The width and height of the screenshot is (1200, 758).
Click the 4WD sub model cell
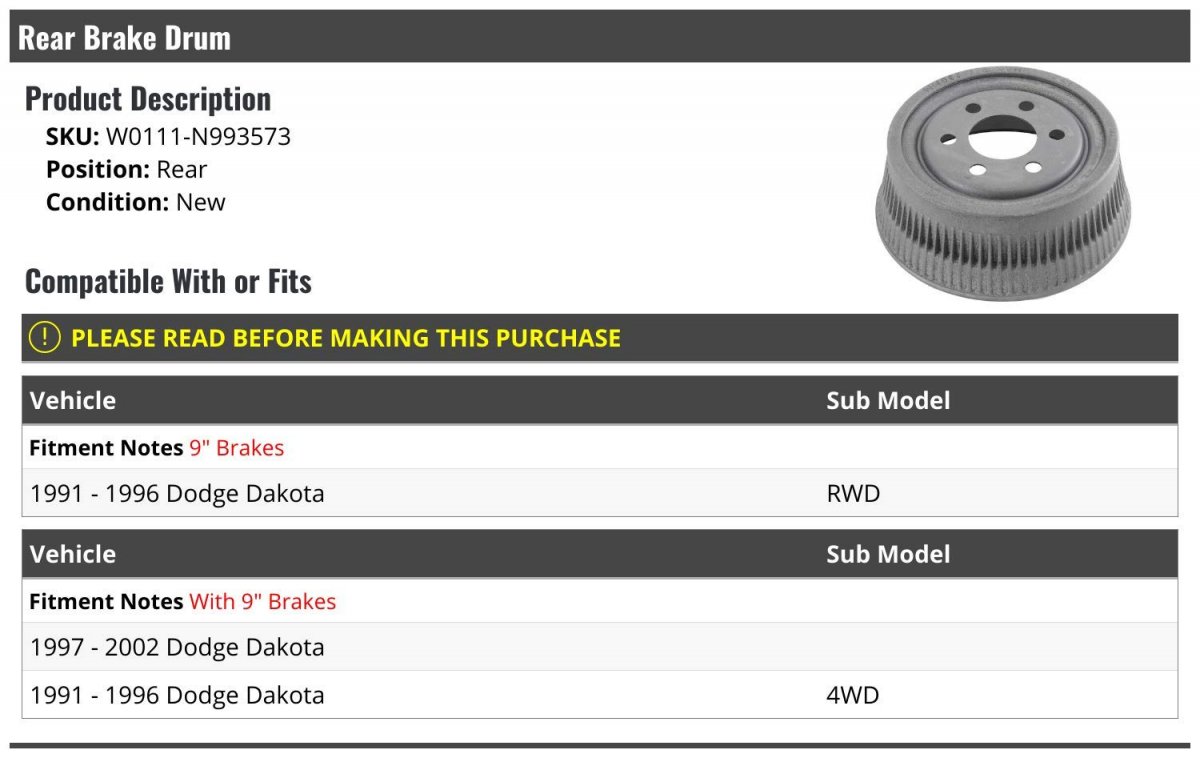(853, 695)
